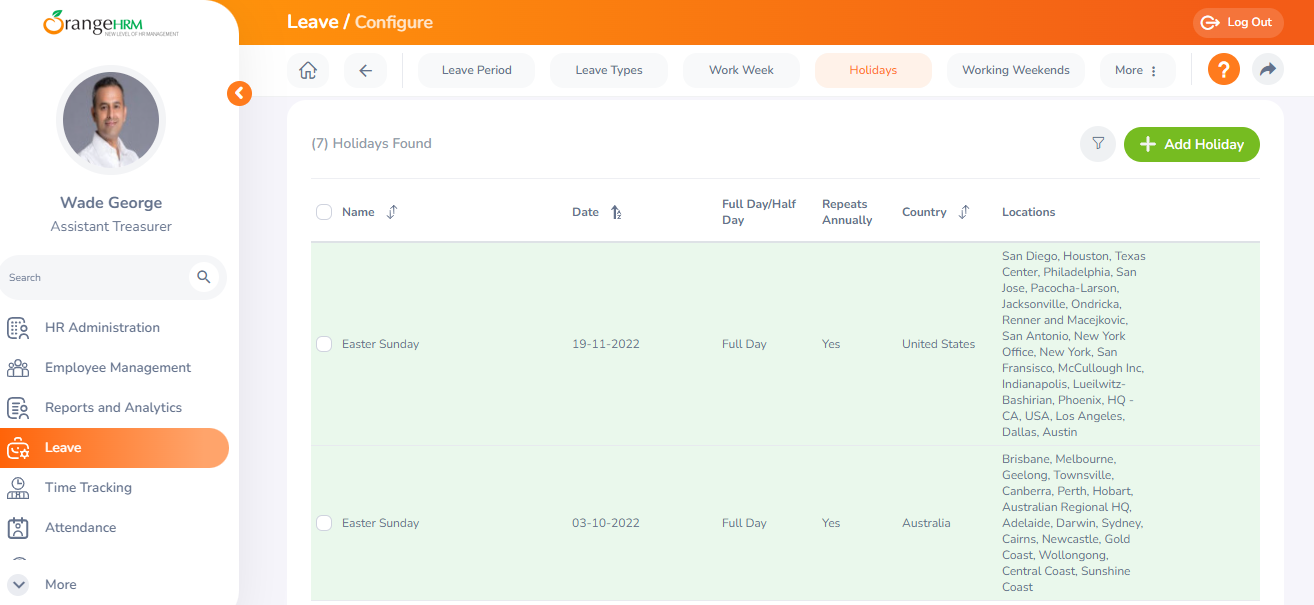Click the back arrow in the top toolbar
This screenshot has height=605, width=1314.
365,70
